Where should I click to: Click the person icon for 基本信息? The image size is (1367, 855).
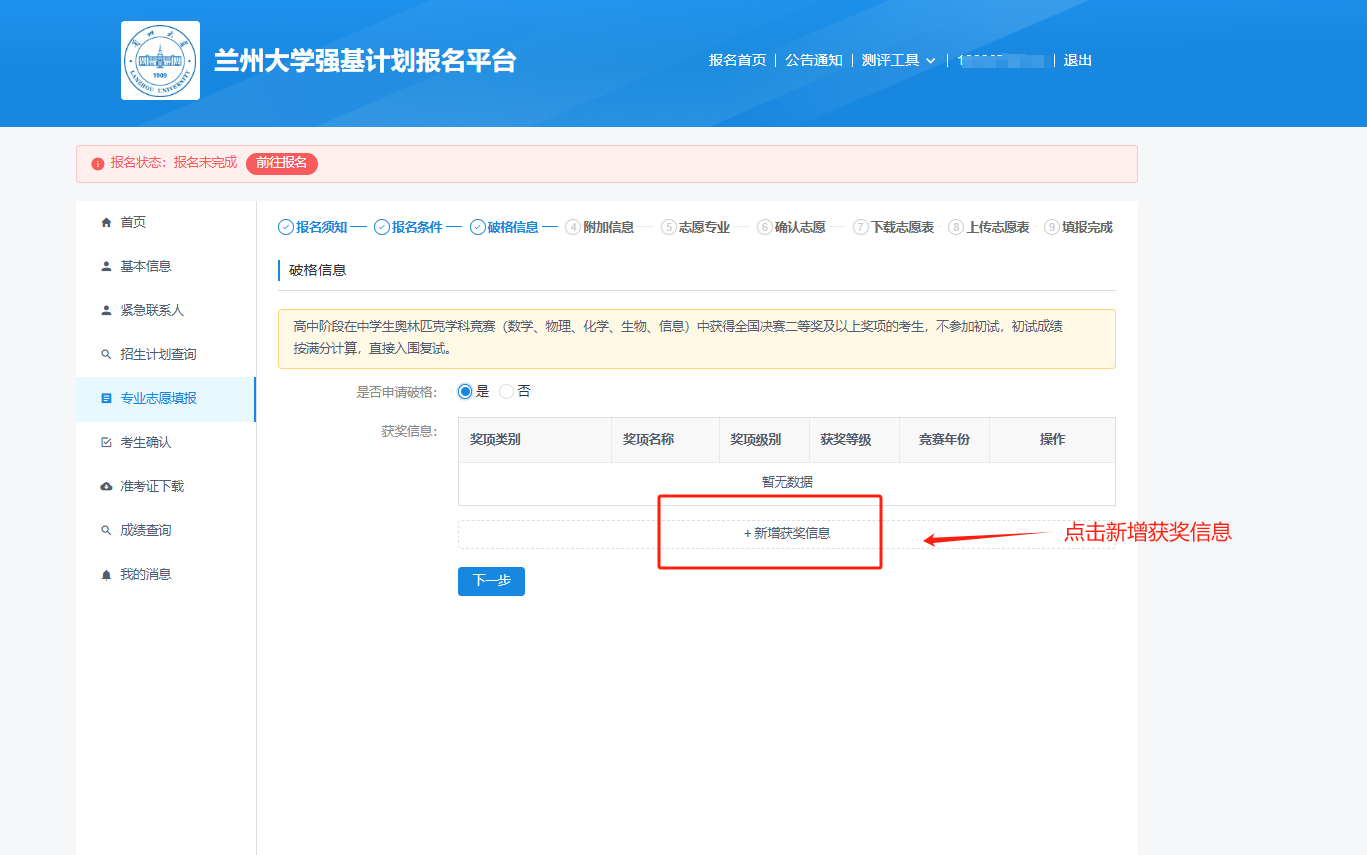click(x=106, y=267)
